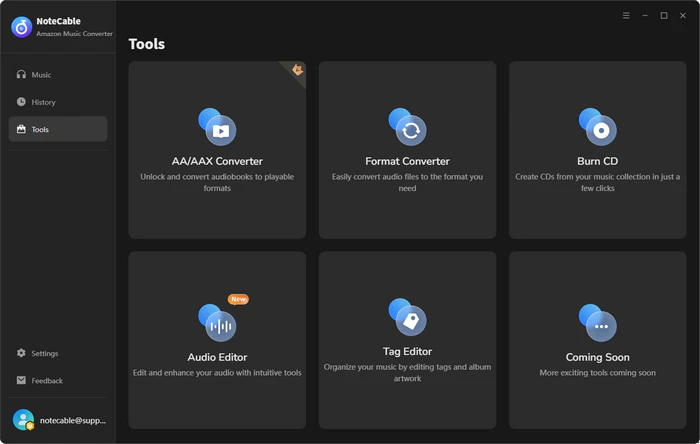Click the gear Settings icon
The width and height of the screenshot is (700, 444).
[21, 353]
